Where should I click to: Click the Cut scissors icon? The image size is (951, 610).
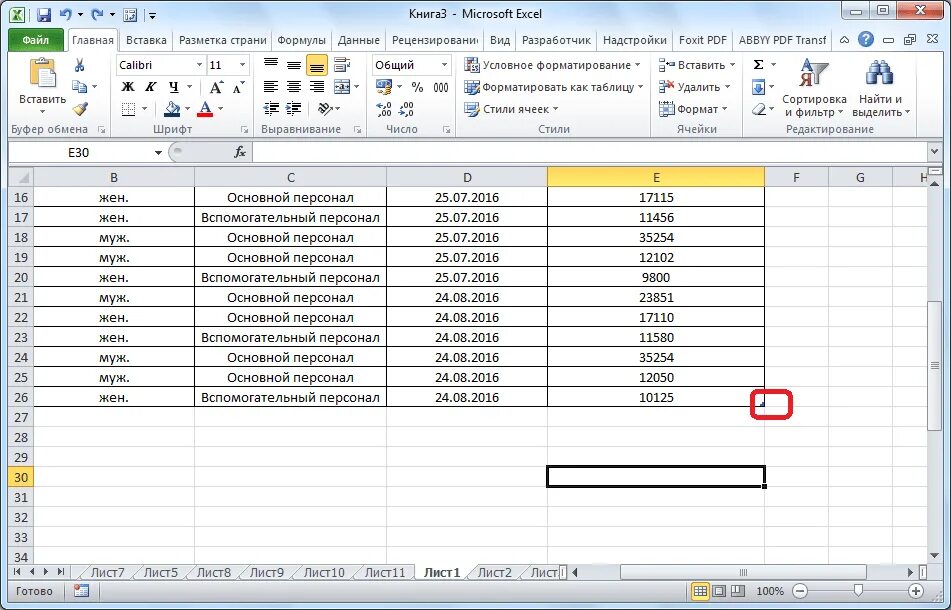tap(79, 65)
